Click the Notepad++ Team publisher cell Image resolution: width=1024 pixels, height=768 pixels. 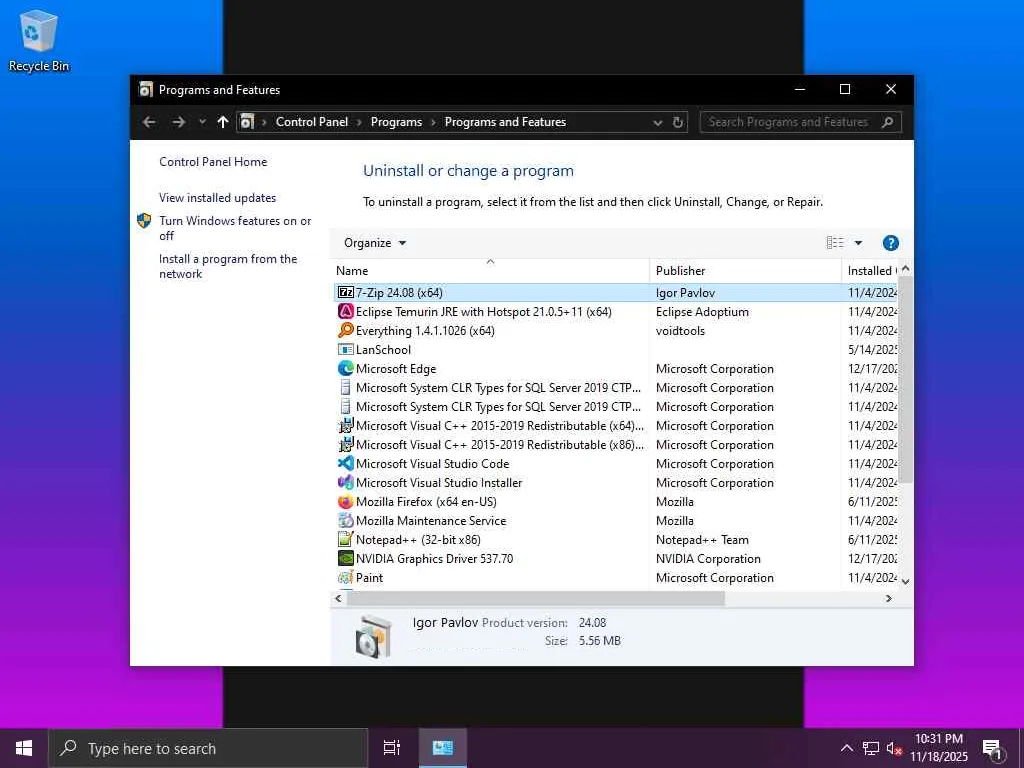702,540
